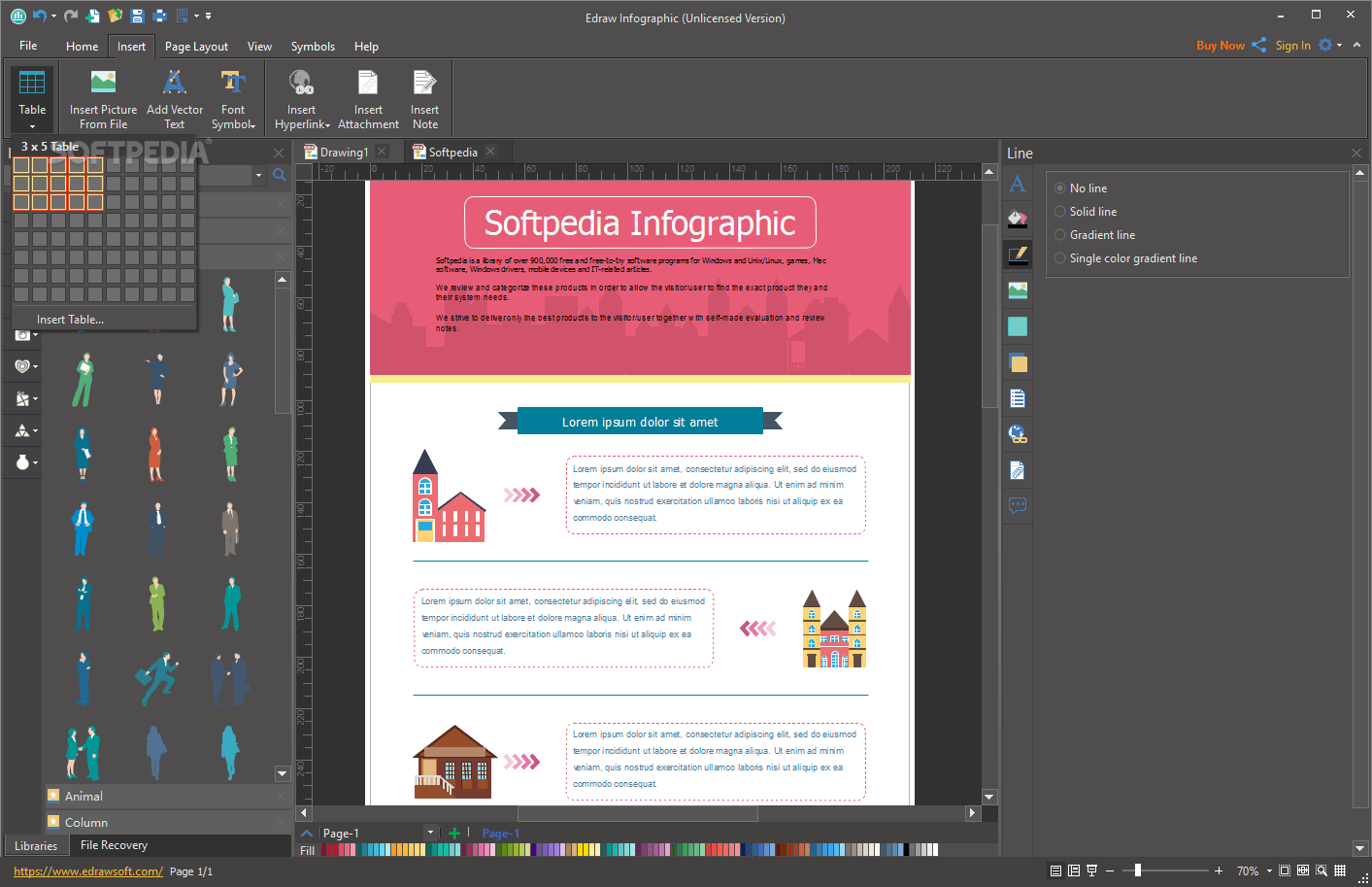Click the Font Symbol ribbon icon
This screenshot has width=1372, height=887.
coord(233,97)
